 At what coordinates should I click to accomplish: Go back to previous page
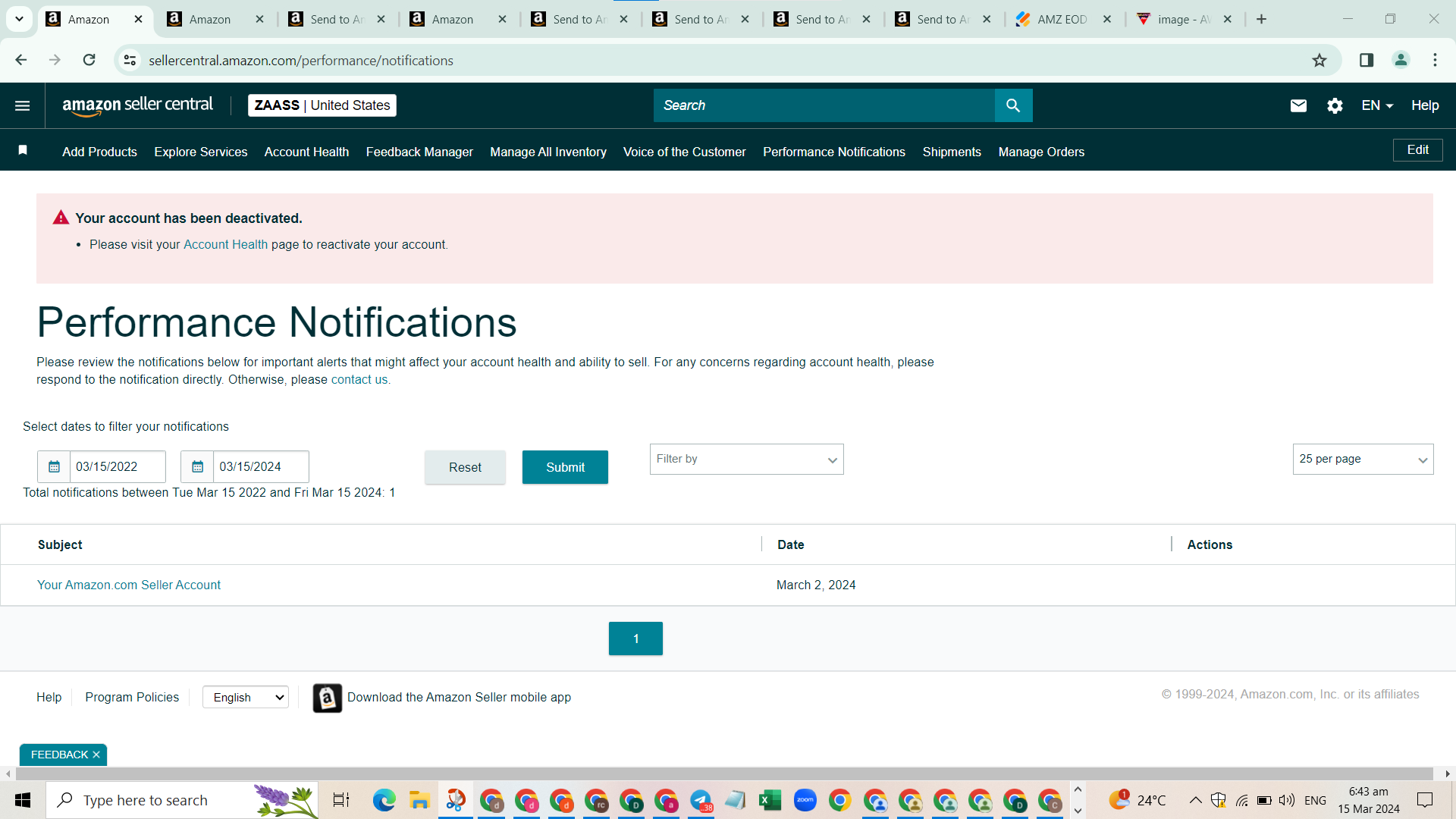(21, 60)
